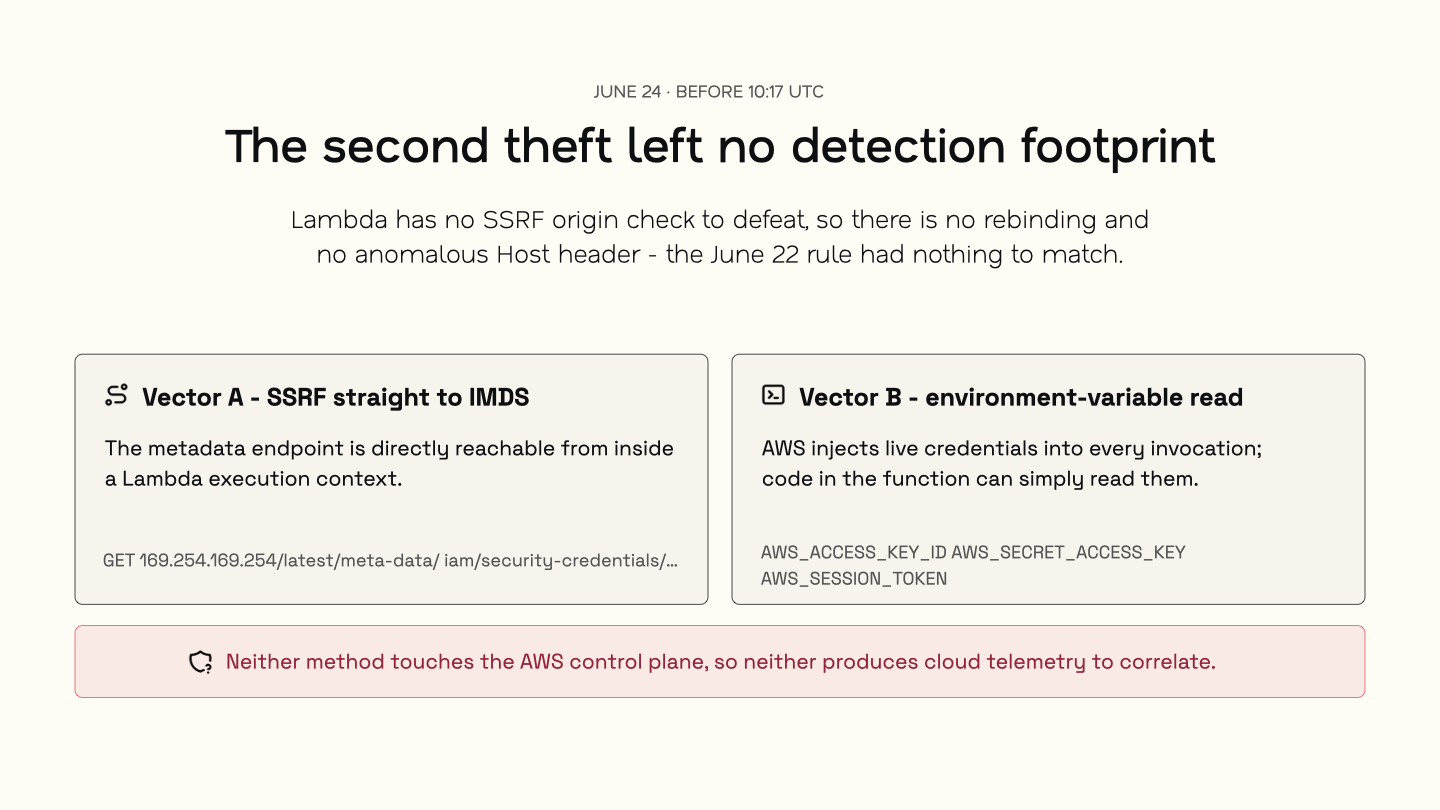1440x810 pixels.
Task: Select the Vector B - environment-variable read heading
Action: click(x=1020, y=397)
